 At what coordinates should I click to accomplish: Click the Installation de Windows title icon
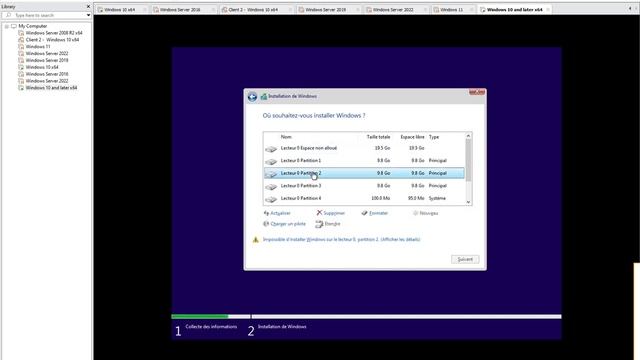point(264,96)
